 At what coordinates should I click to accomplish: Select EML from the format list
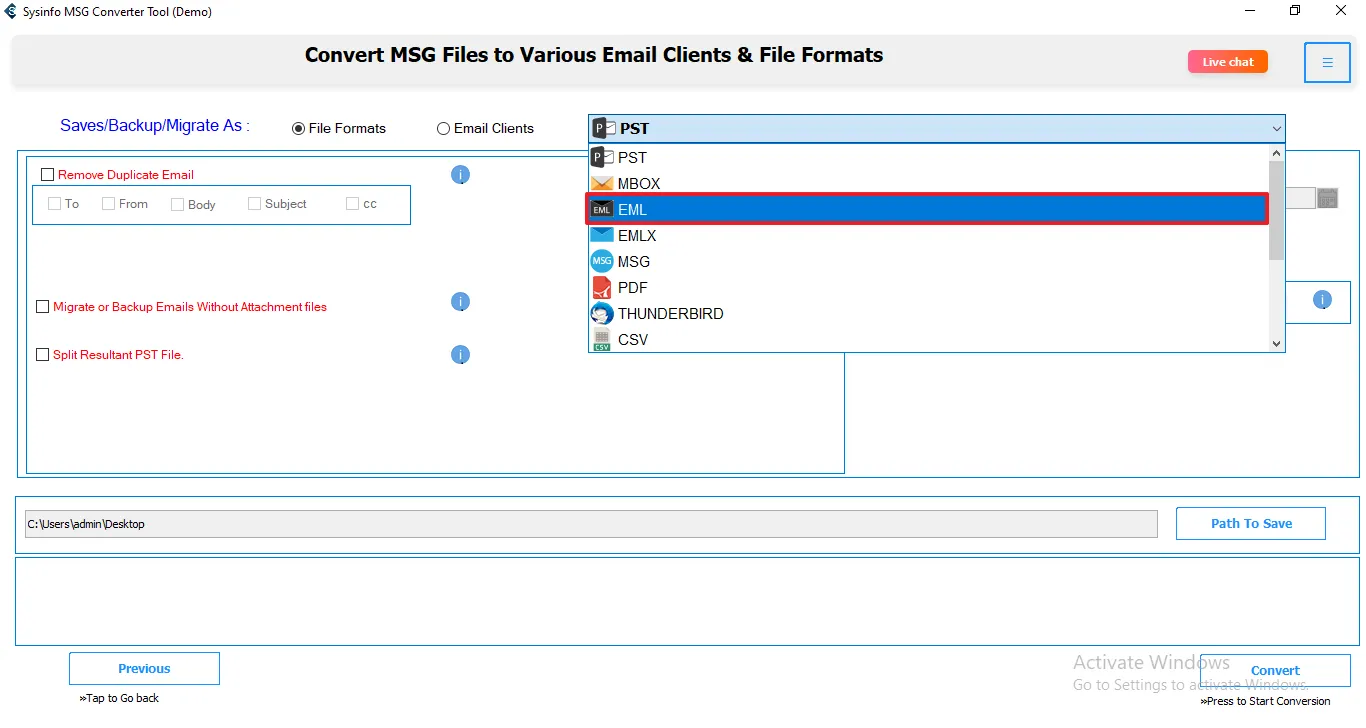click(632, 210)
